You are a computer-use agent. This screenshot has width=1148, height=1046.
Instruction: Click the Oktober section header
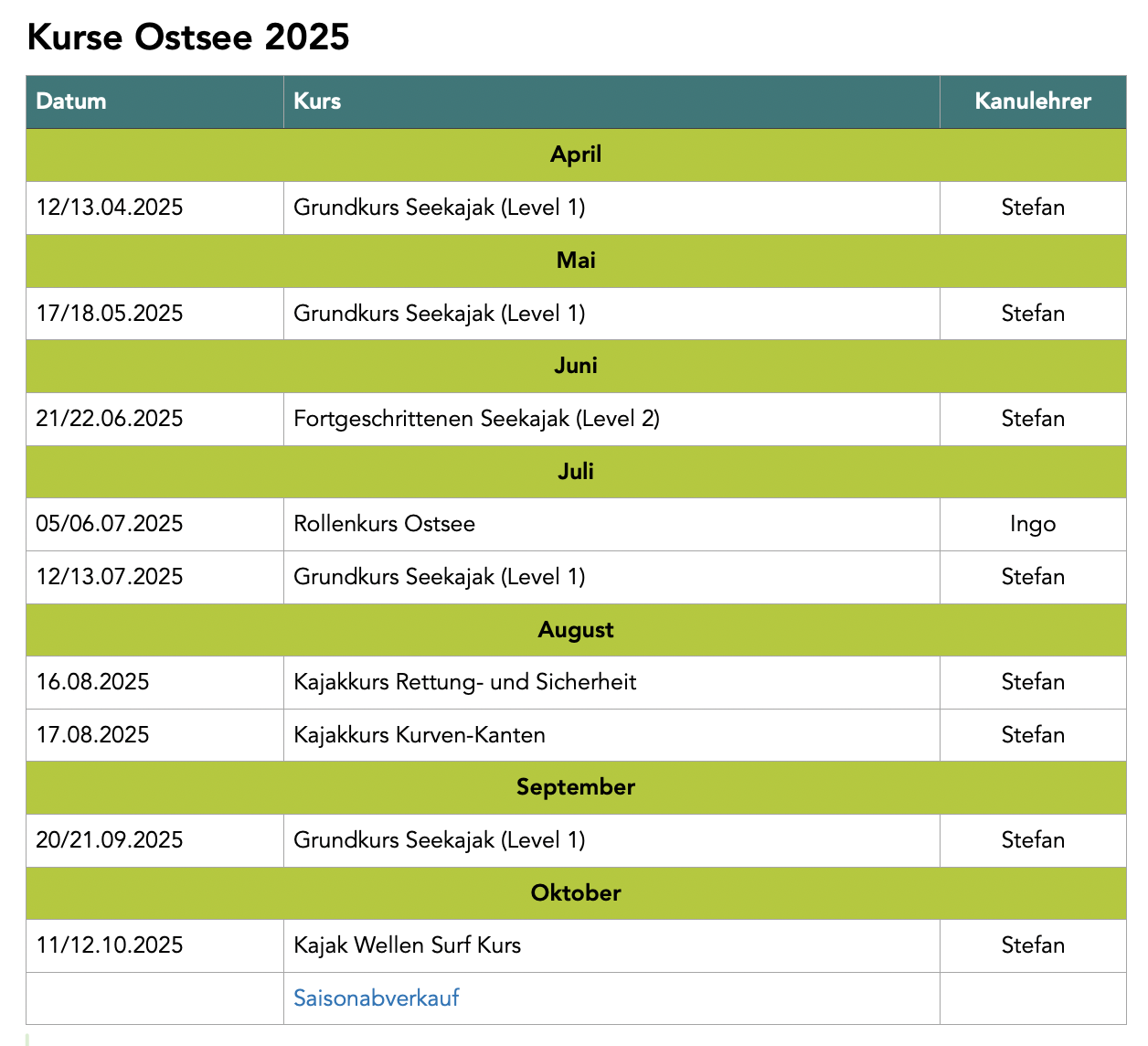[x=575, y=893]
